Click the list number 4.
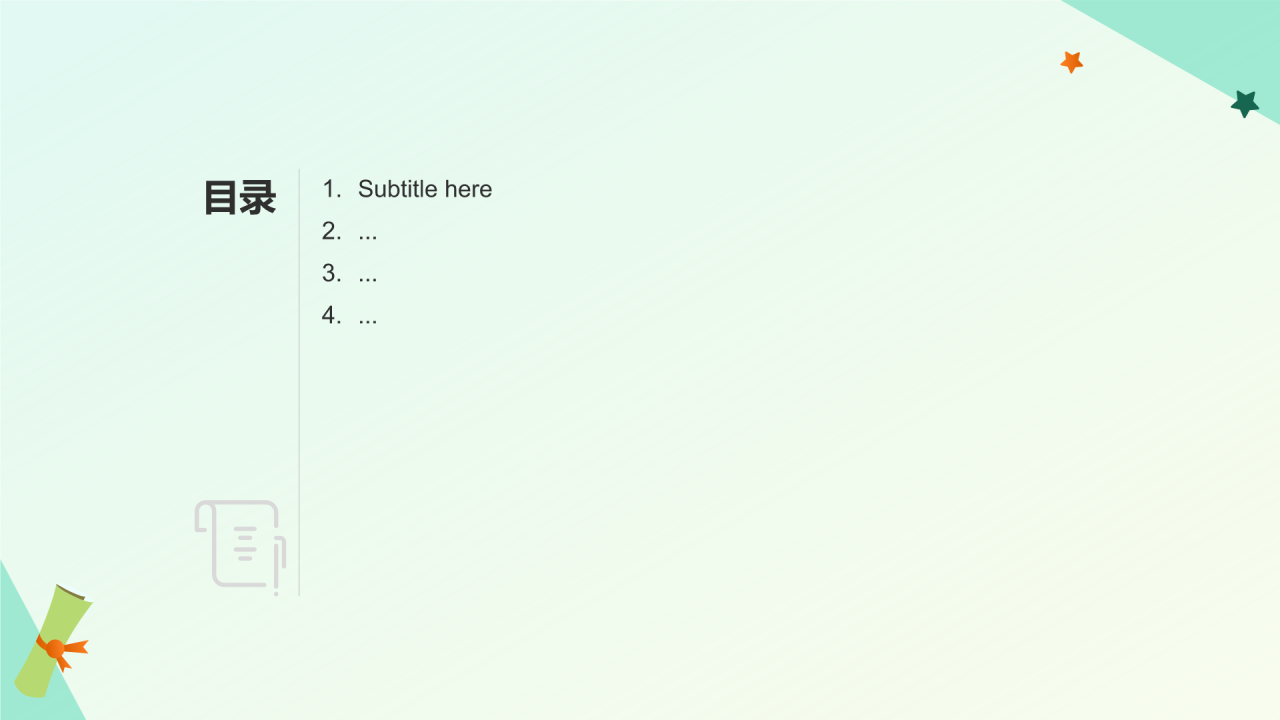The width and height of the screenshot is (1280, 720). coord(332,315)
